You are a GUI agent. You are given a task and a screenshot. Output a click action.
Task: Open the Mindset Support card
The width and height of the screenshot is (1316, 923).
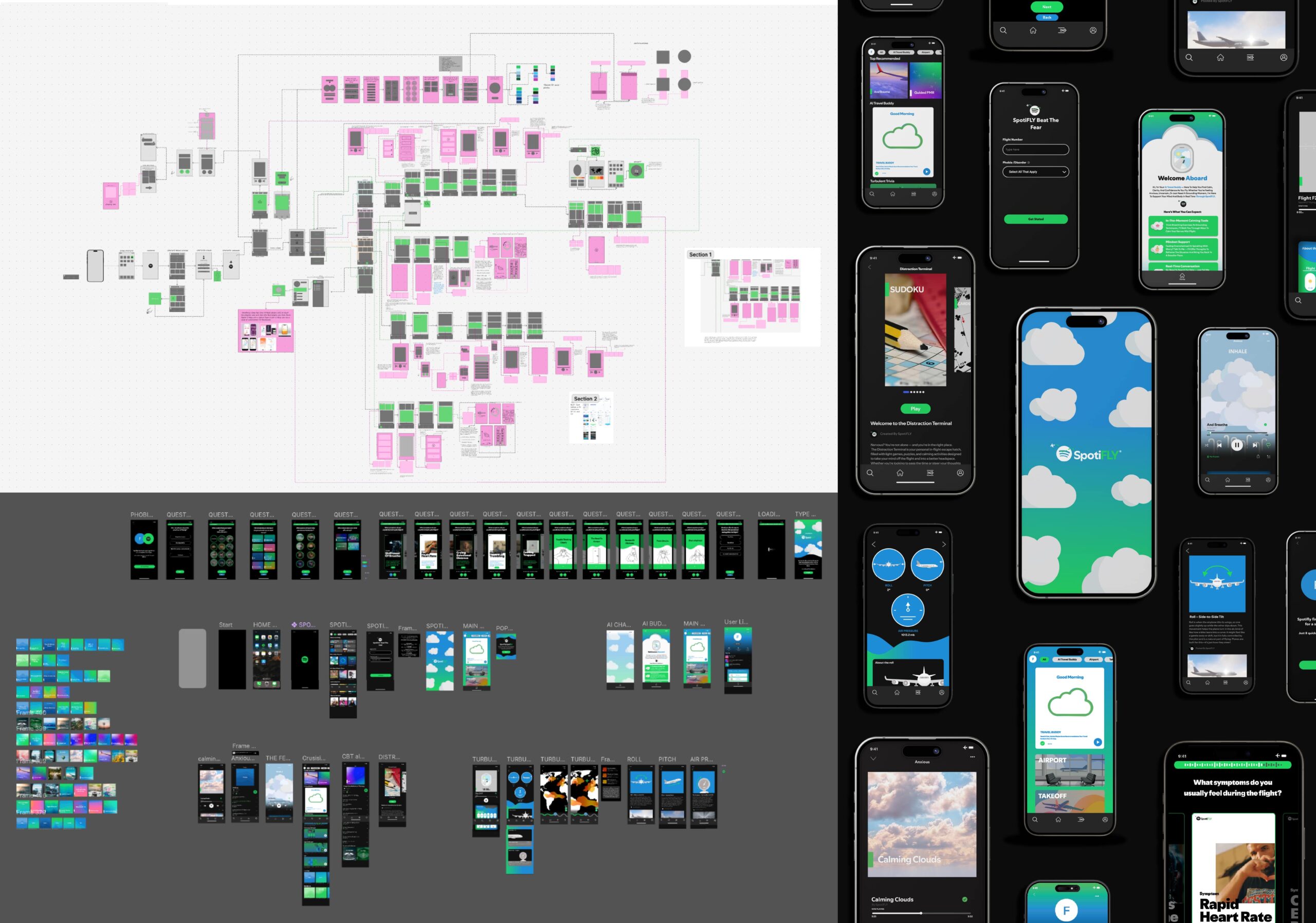[x=1183, y=249]
